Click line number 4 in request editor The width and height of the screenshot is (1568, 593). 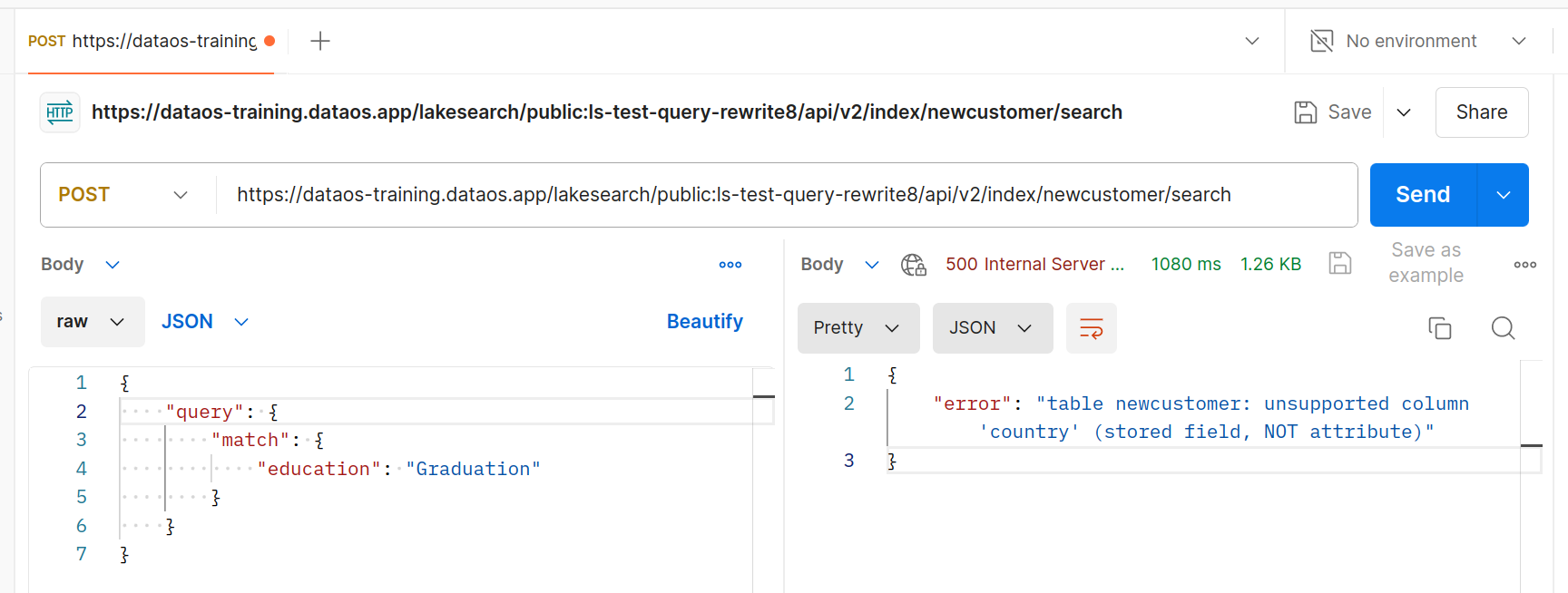81,469
